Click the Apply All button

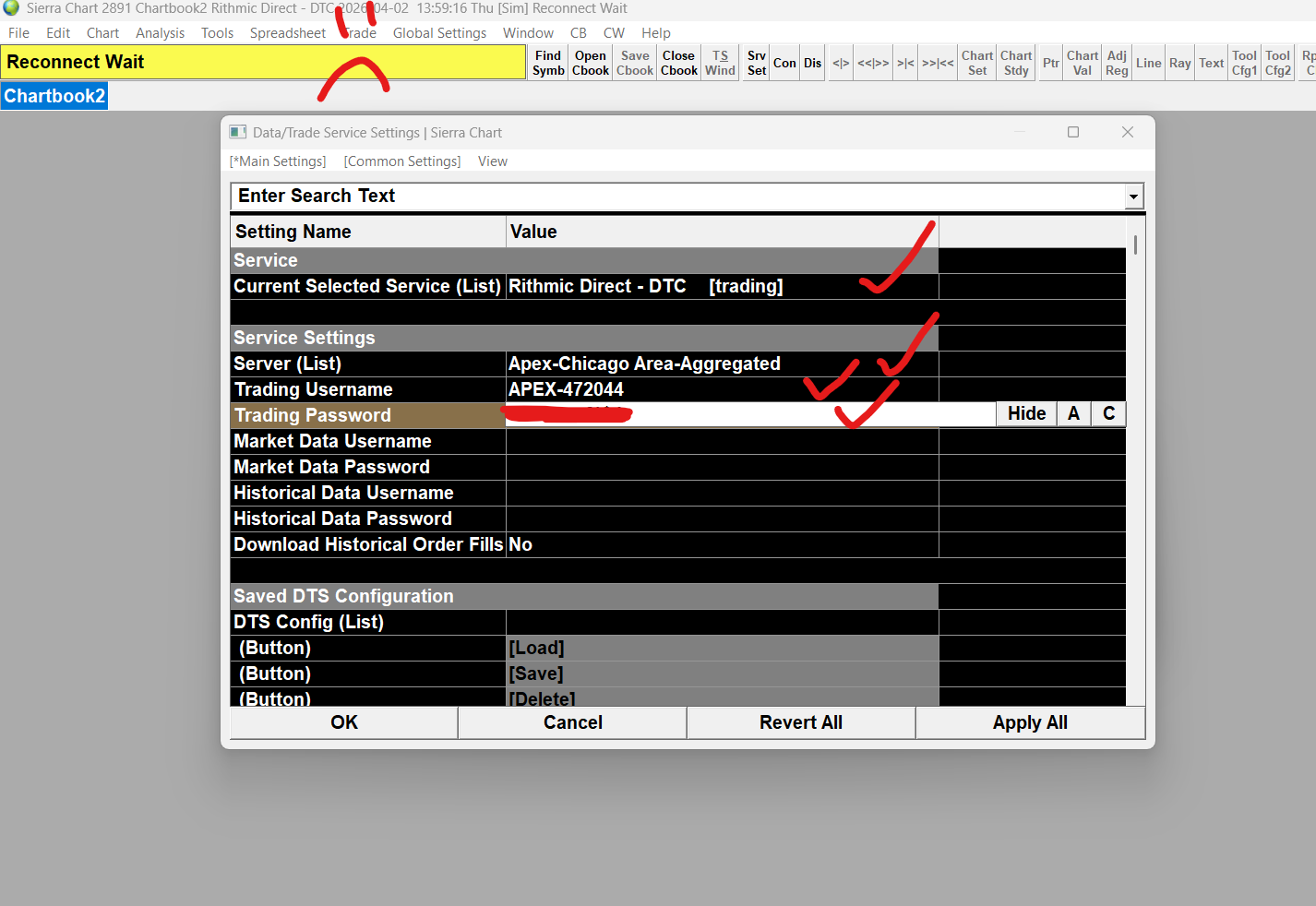pos(1030,722)
